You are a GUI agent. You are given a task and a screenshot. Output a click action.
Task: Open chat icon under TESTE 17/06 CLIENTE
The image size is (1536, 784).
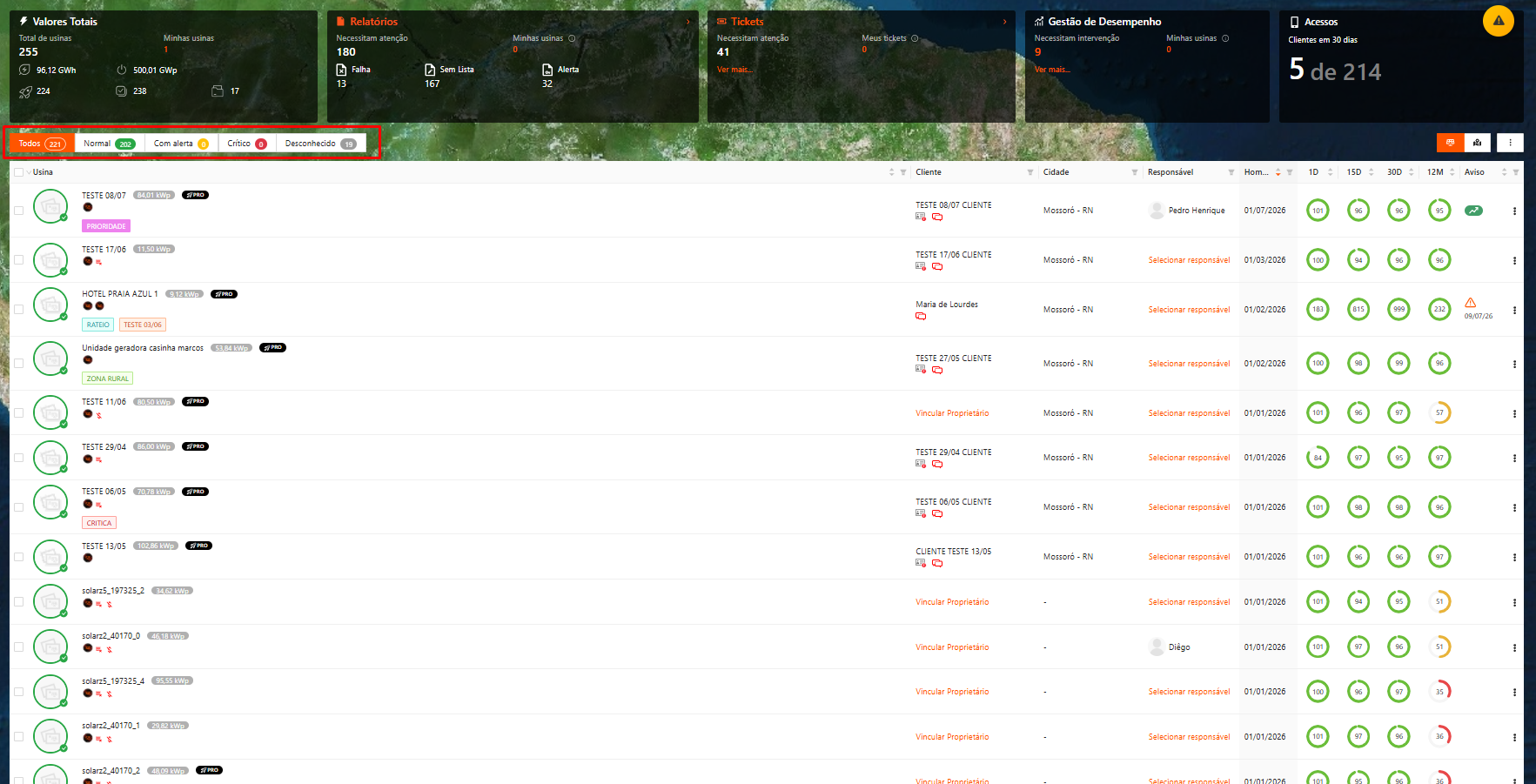(937, 266)
